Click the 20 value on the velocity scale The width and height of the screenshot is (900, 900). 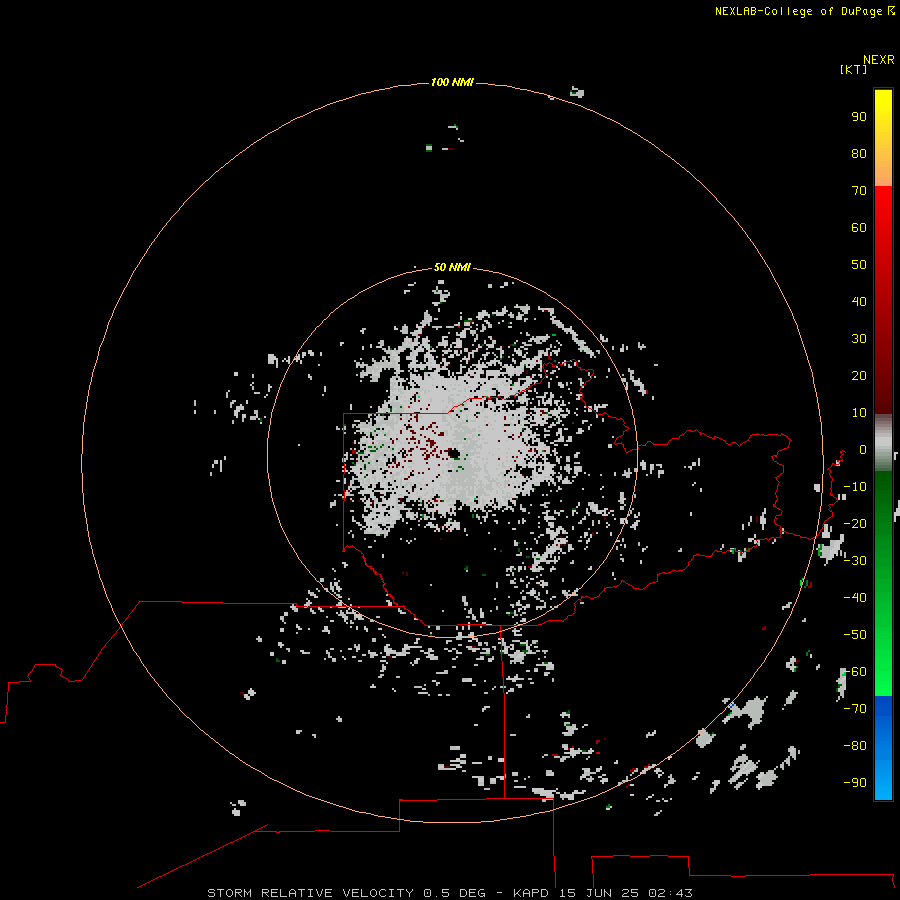click(859, 376)
